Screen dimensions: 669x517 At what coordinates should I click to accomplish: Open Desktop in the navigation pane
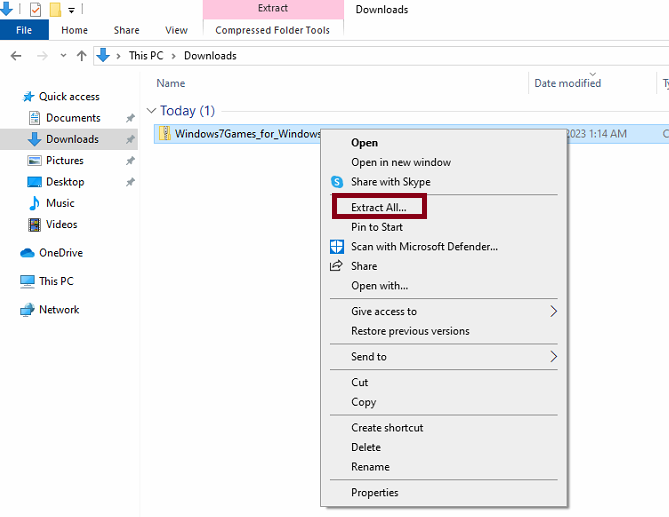[x=65, y=182]
